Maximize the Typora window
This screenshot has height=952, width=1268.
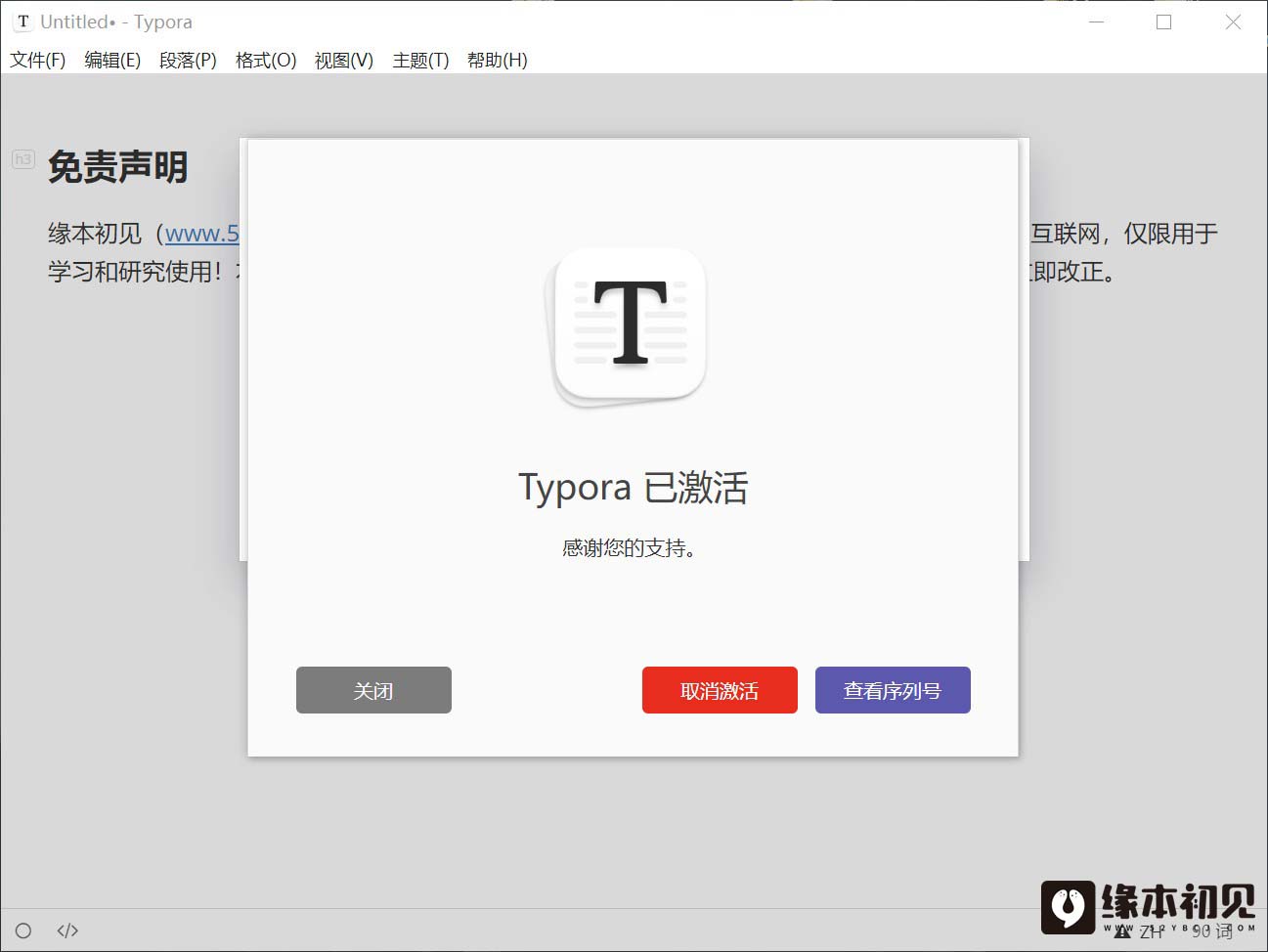point(1163,22)
